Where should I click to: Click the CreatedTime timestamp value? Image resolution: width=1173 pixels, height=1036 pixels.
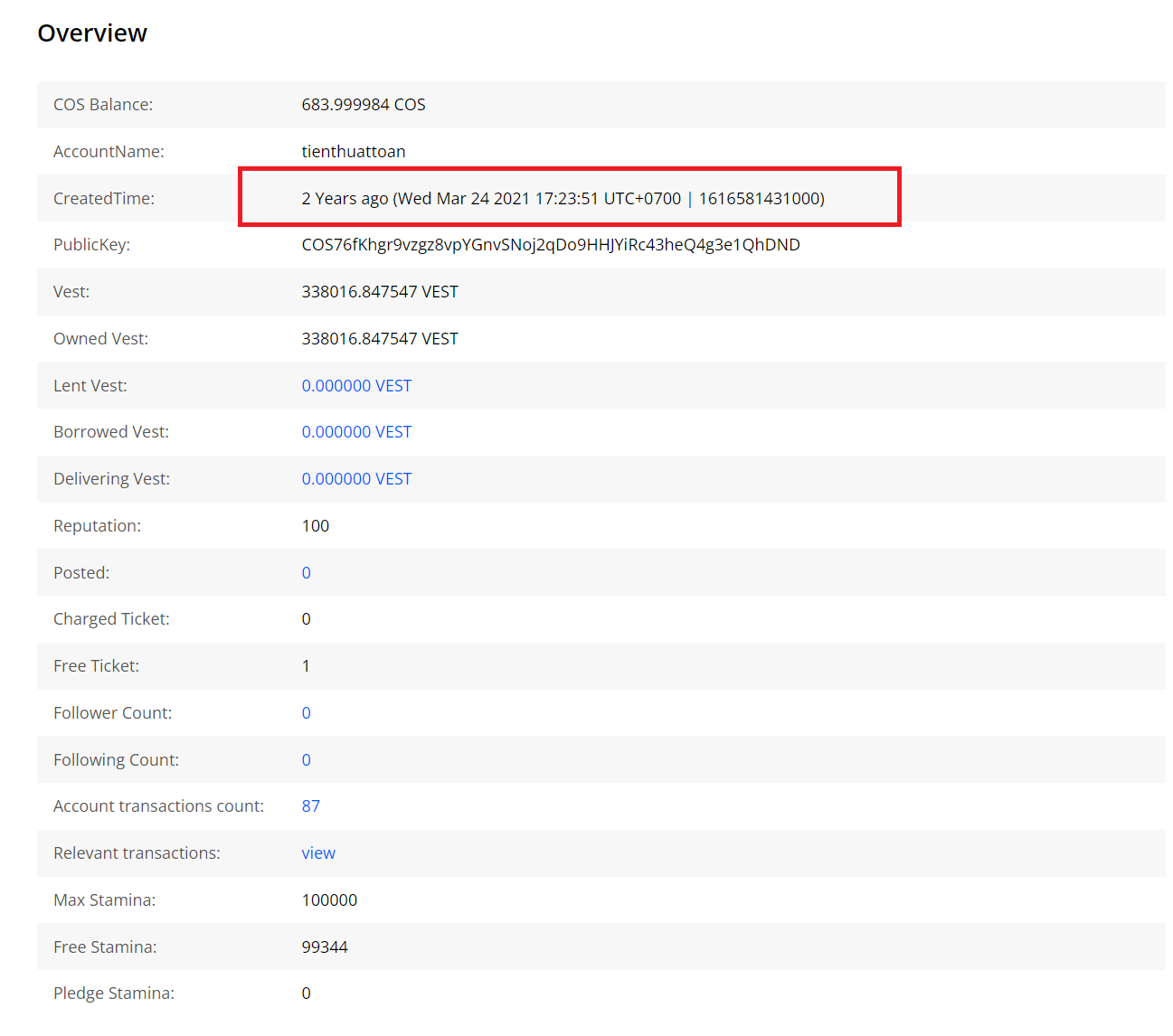pyautogui.click(x=563, y=199)
